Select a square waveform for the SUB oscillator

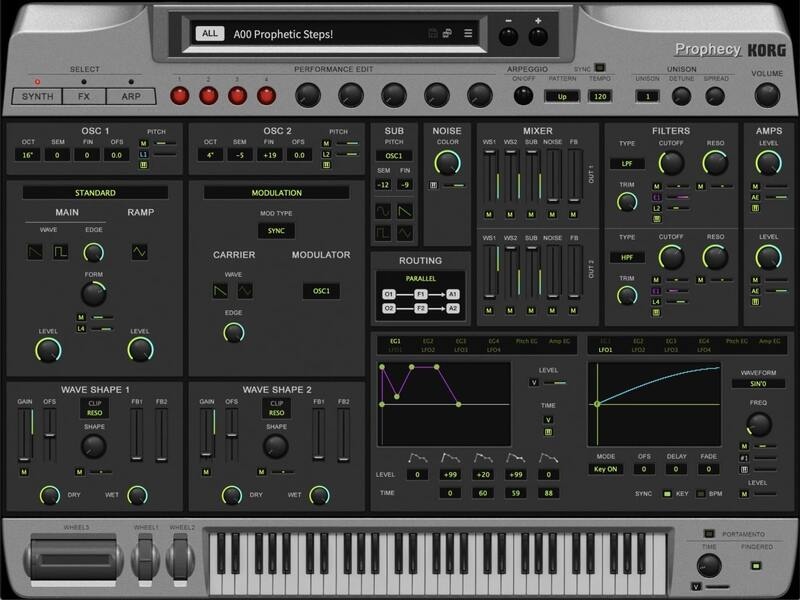pos(383,231)
